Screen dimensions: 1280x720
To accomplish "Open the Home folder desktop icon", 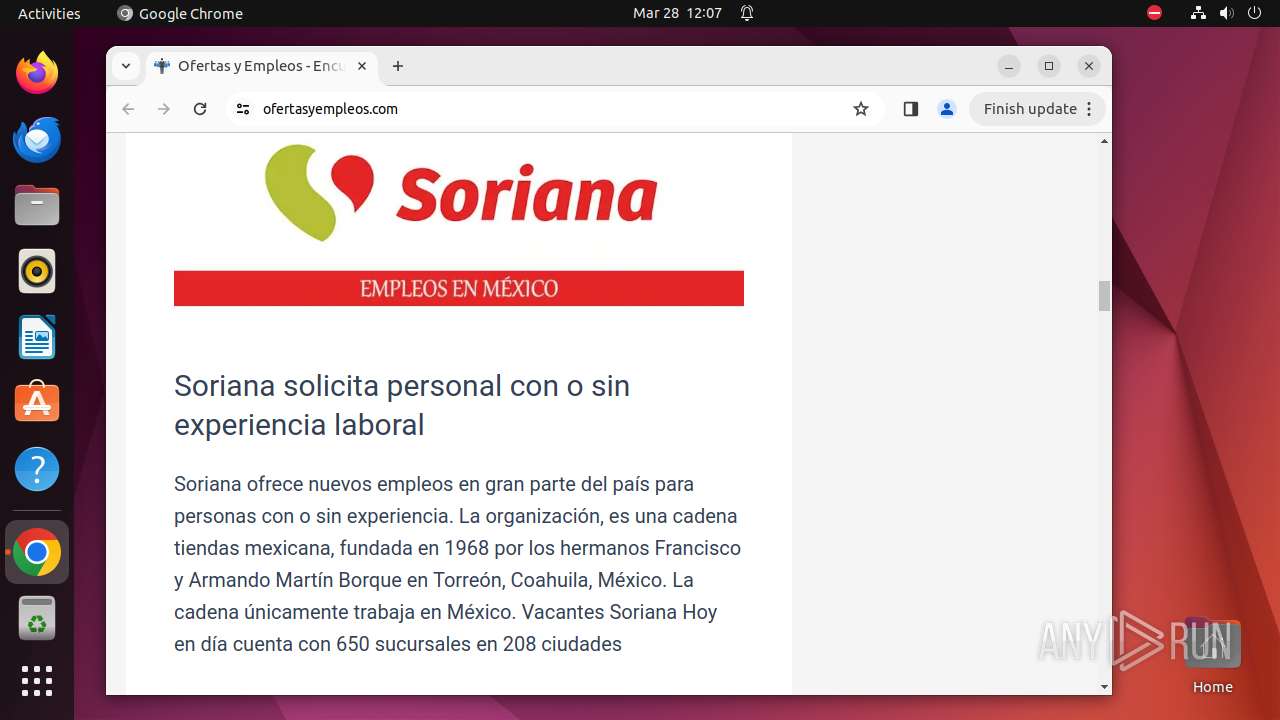I will 1212,657.
